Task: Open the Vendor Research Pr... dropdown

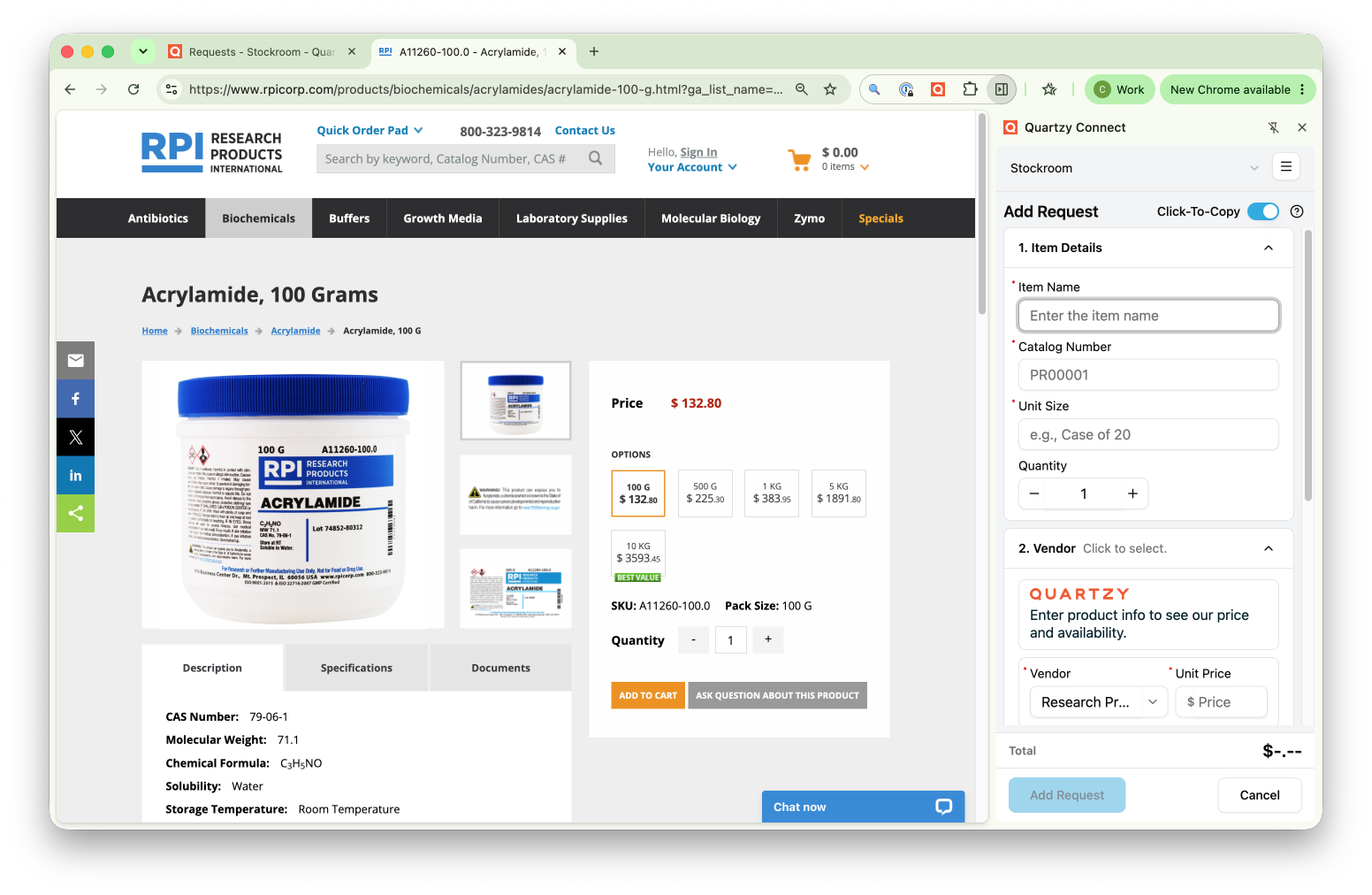Action: [x=1099, y=702]
